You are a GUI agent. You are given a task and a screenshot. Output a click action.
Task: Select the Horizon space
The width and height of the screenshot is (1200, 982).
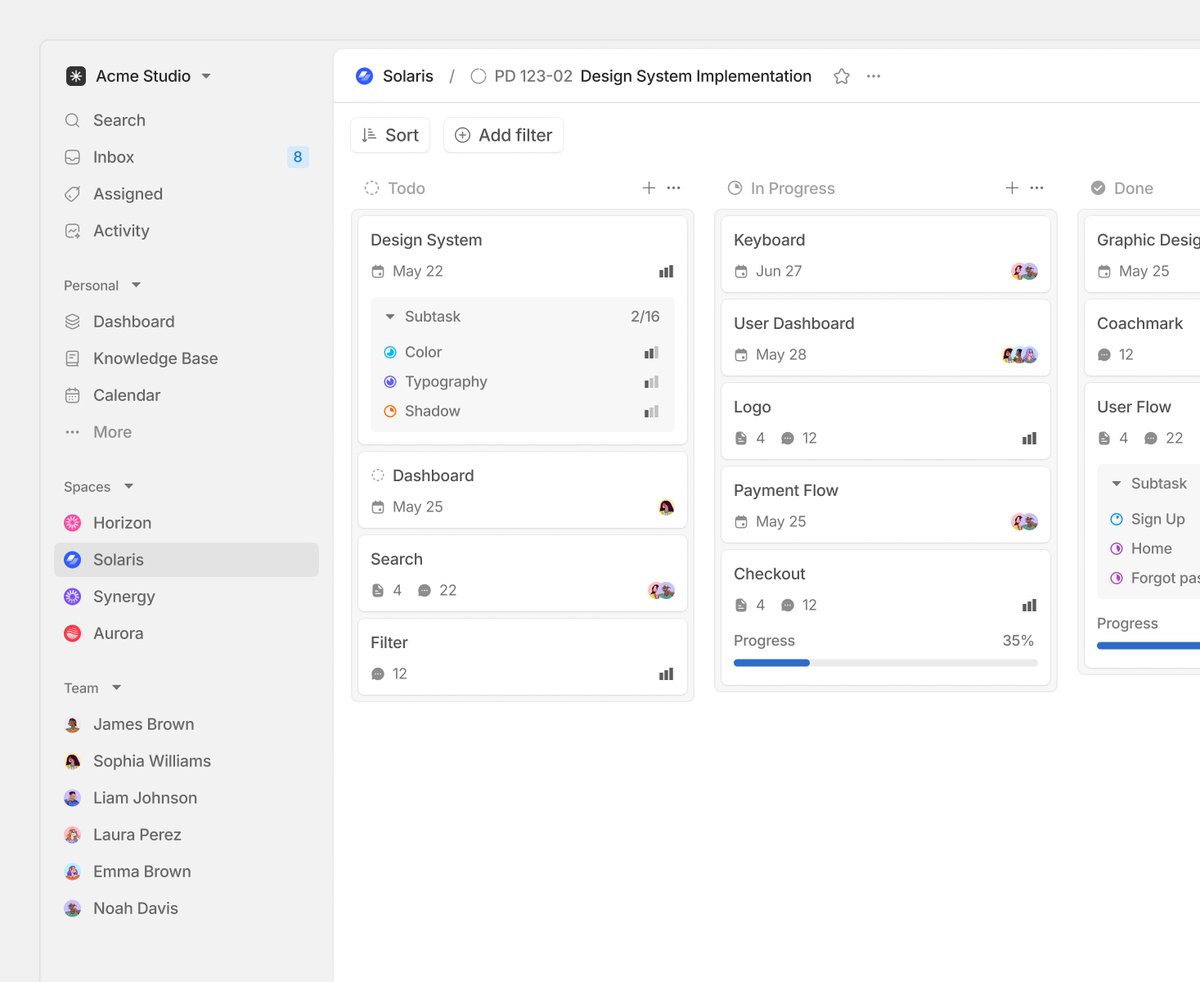186,523
